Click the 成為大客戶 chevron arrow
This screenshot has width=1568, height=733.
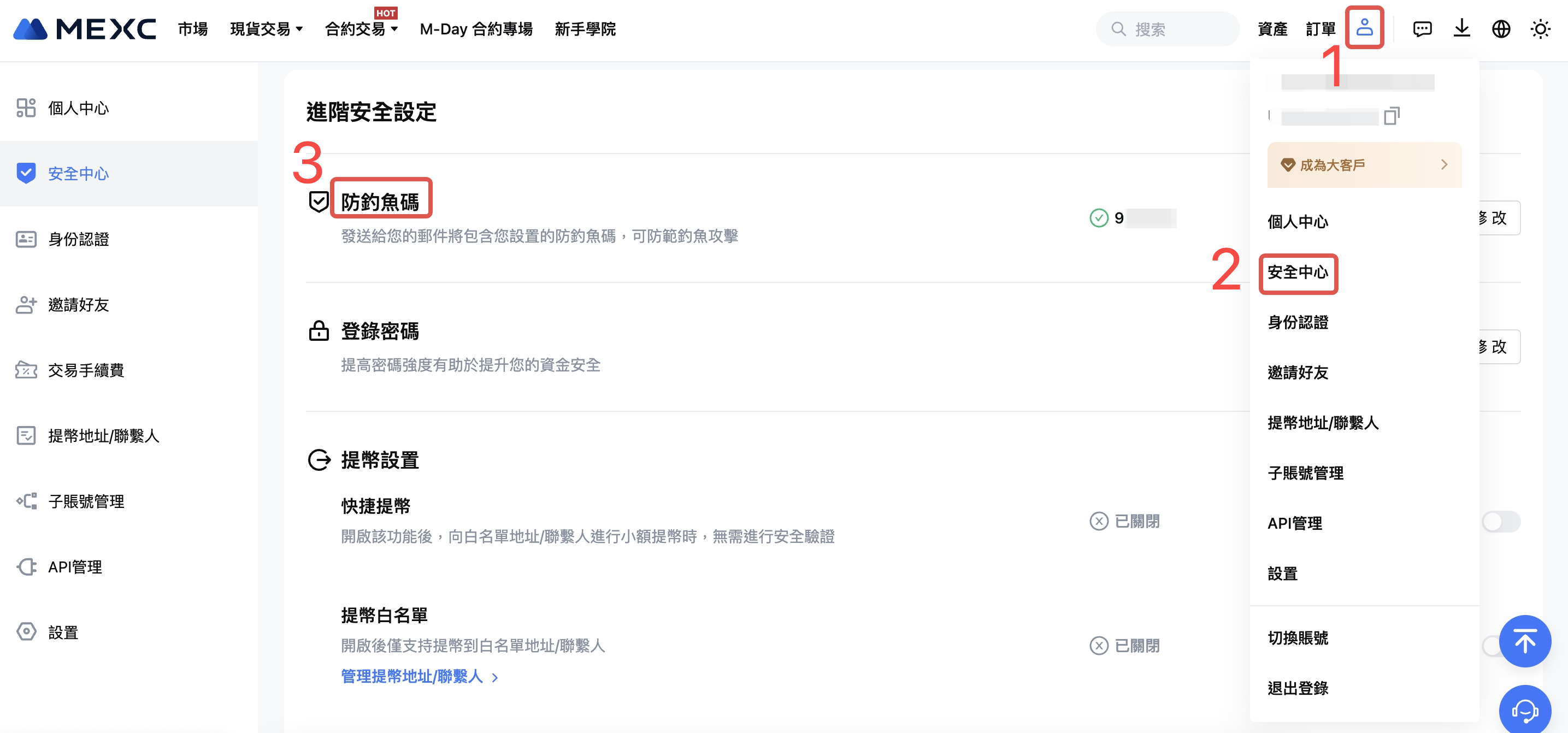[x=1444, y=165]
